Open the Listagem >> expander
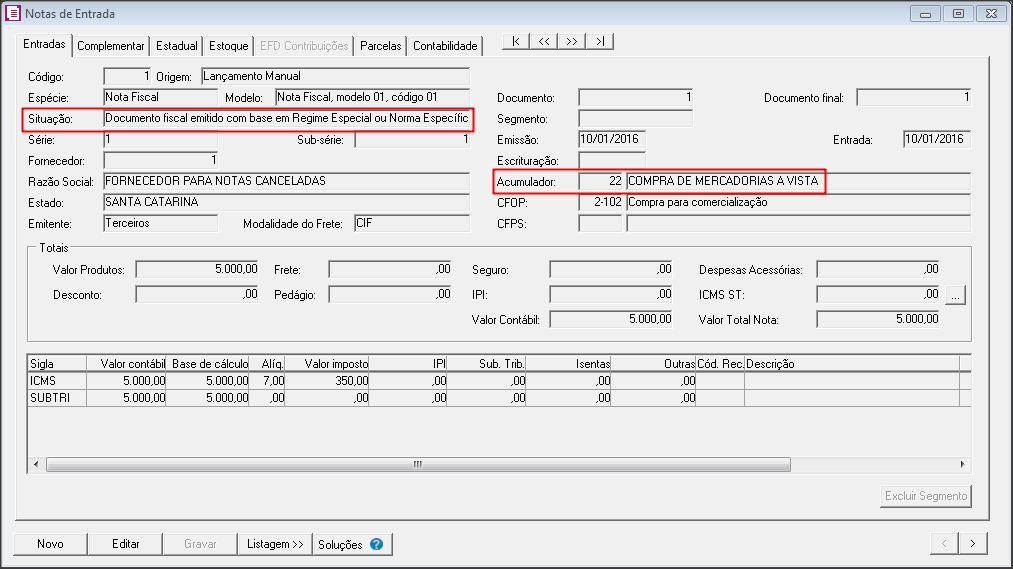Image resolution: width=1013 pixels, height=569 pixels. pyautogui.click(x=275, y=544)
